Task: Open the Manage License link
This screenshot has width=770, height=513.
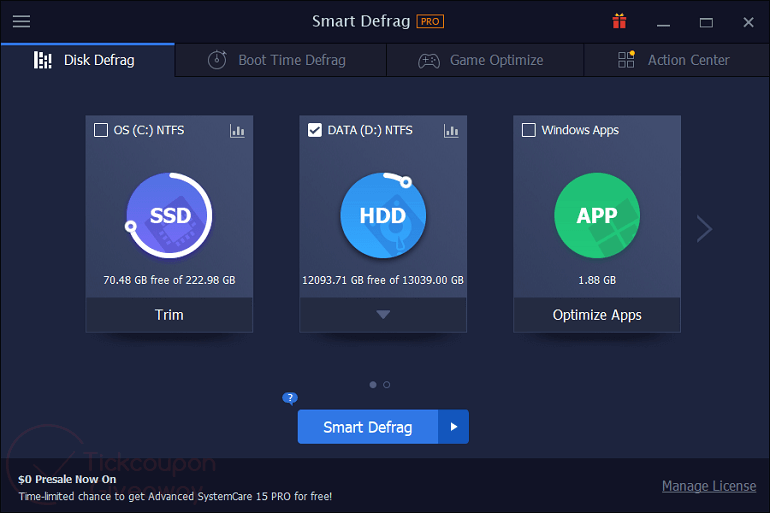Action: [x=708, y=486]
